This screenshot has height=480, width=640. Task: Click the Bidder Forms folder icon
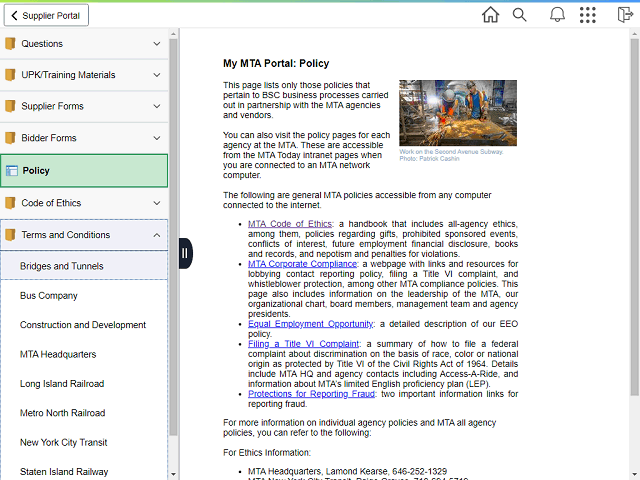tap(10, 138)
